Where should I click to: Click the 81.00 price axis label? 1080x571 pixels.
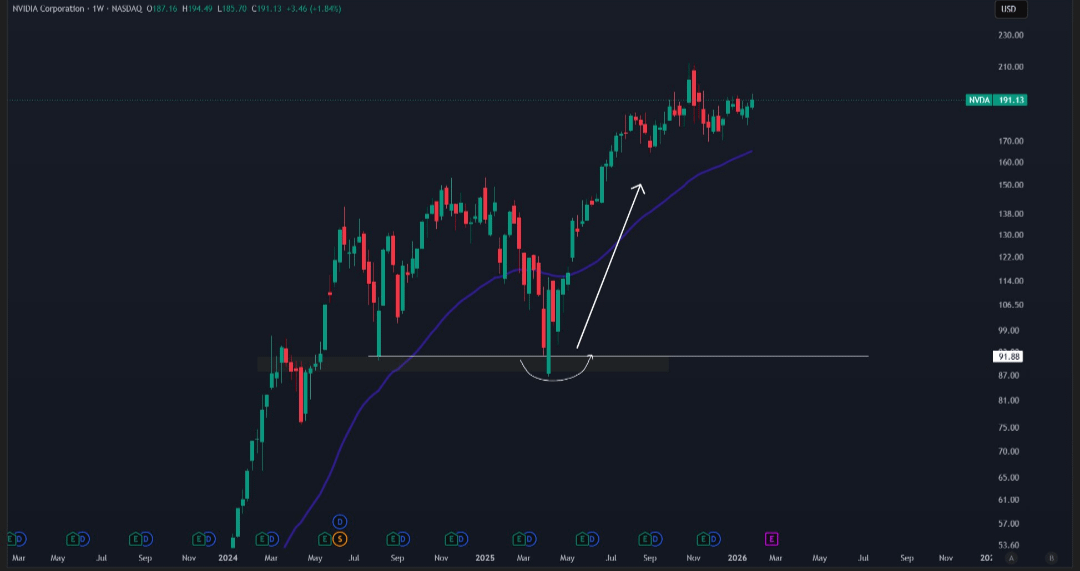[x=1008, y=401]
